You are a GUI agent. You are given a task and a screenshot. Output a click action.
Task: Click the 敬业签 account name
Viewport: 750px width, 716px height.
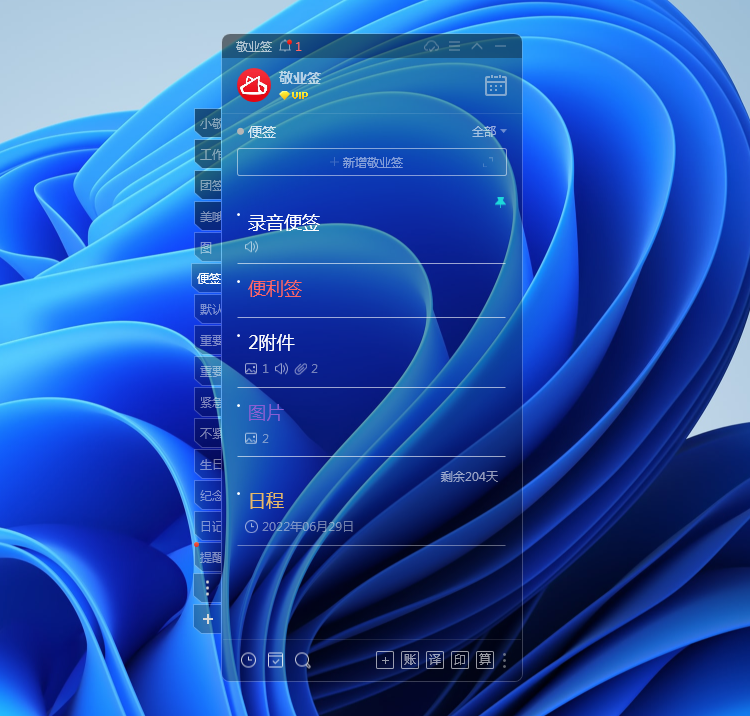pos(300,77)
